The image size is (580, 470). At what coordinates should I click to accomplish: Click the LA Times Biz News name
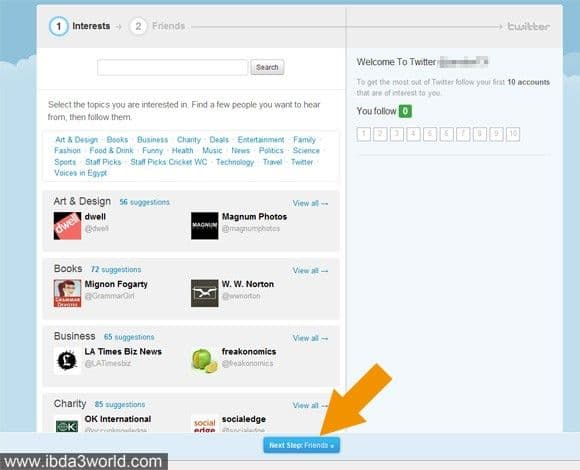pos(123,351)
